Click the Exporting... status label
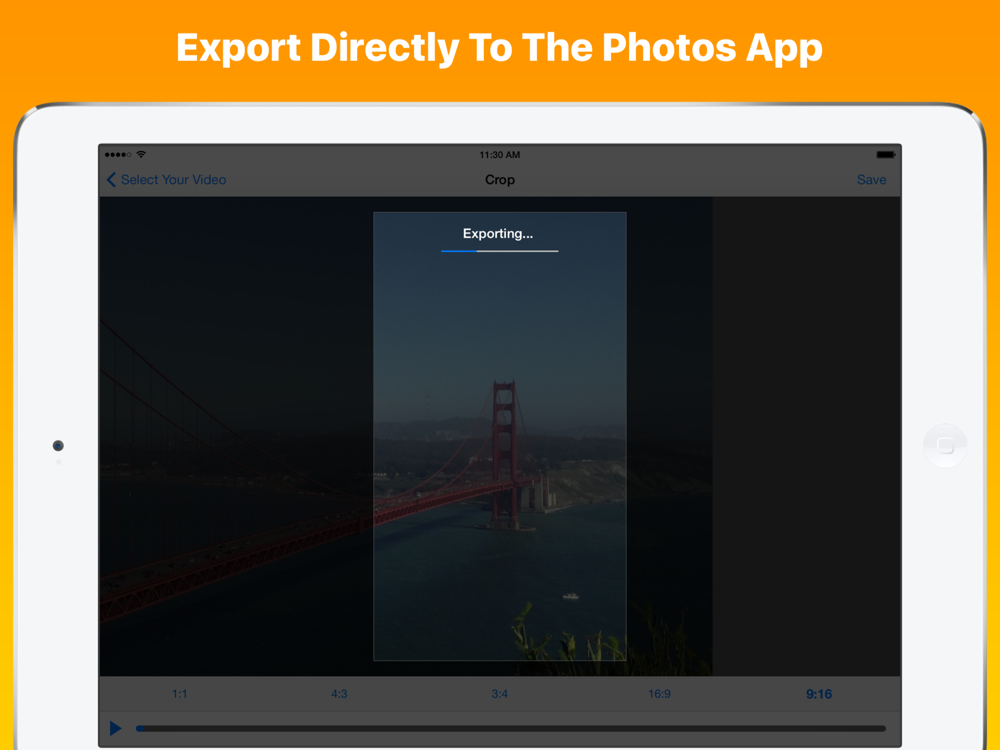Screen dimensions: 1000x750 (x=498, y=233)
